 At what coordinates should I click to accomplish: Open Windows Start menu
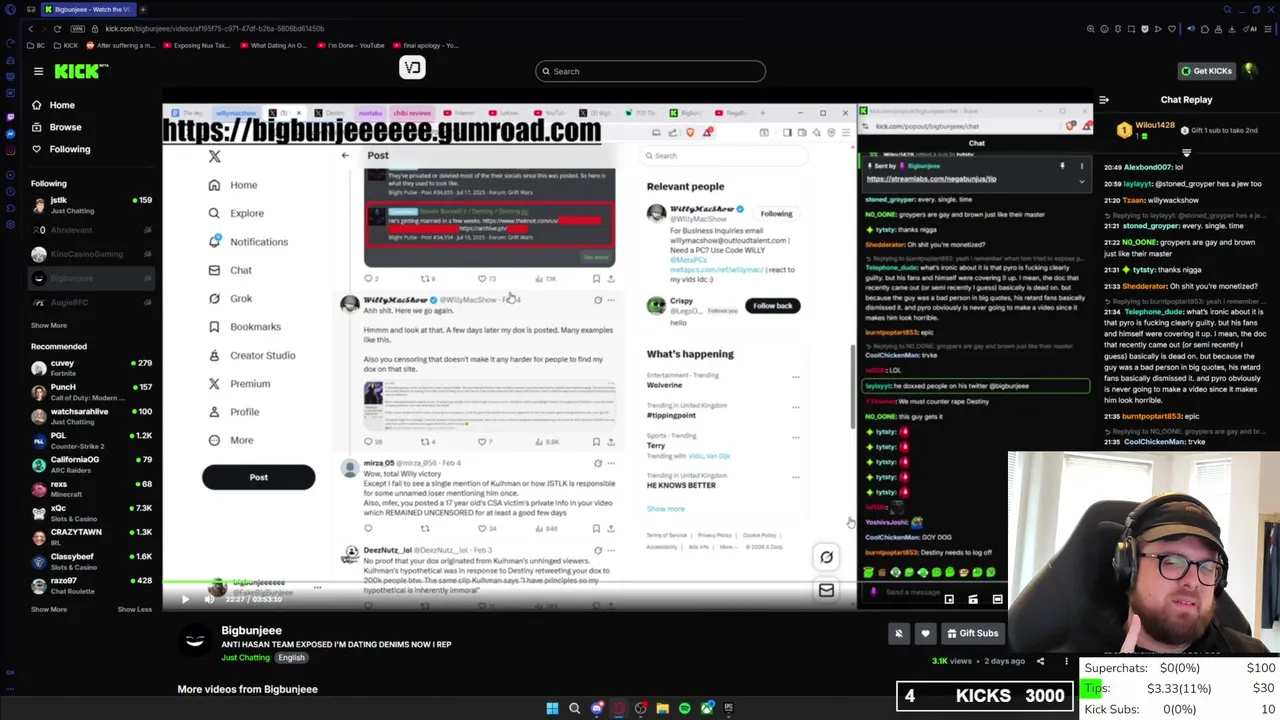(552, 708)
